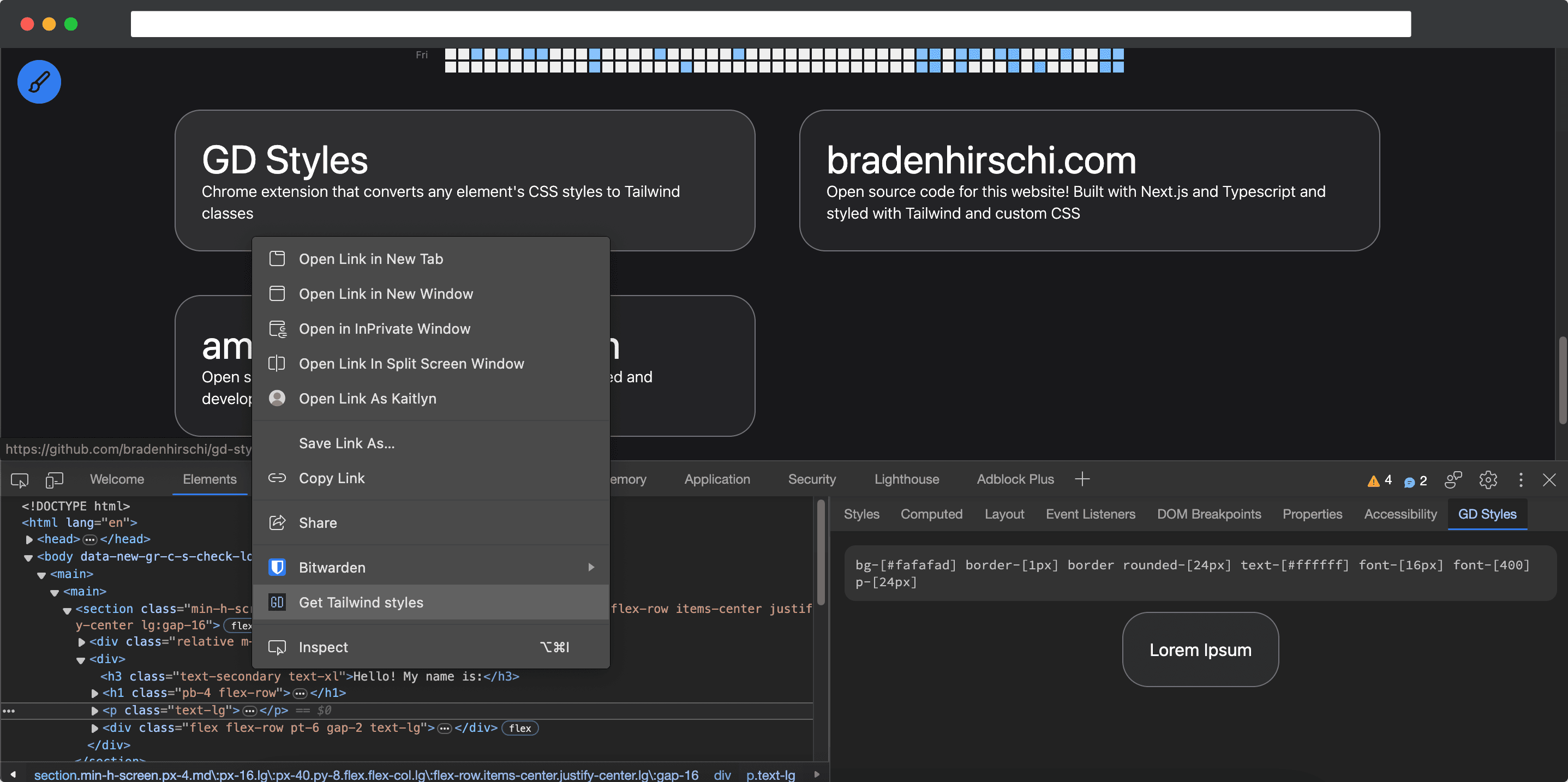Switch to the Computed sidebar tab

[931, 514]
